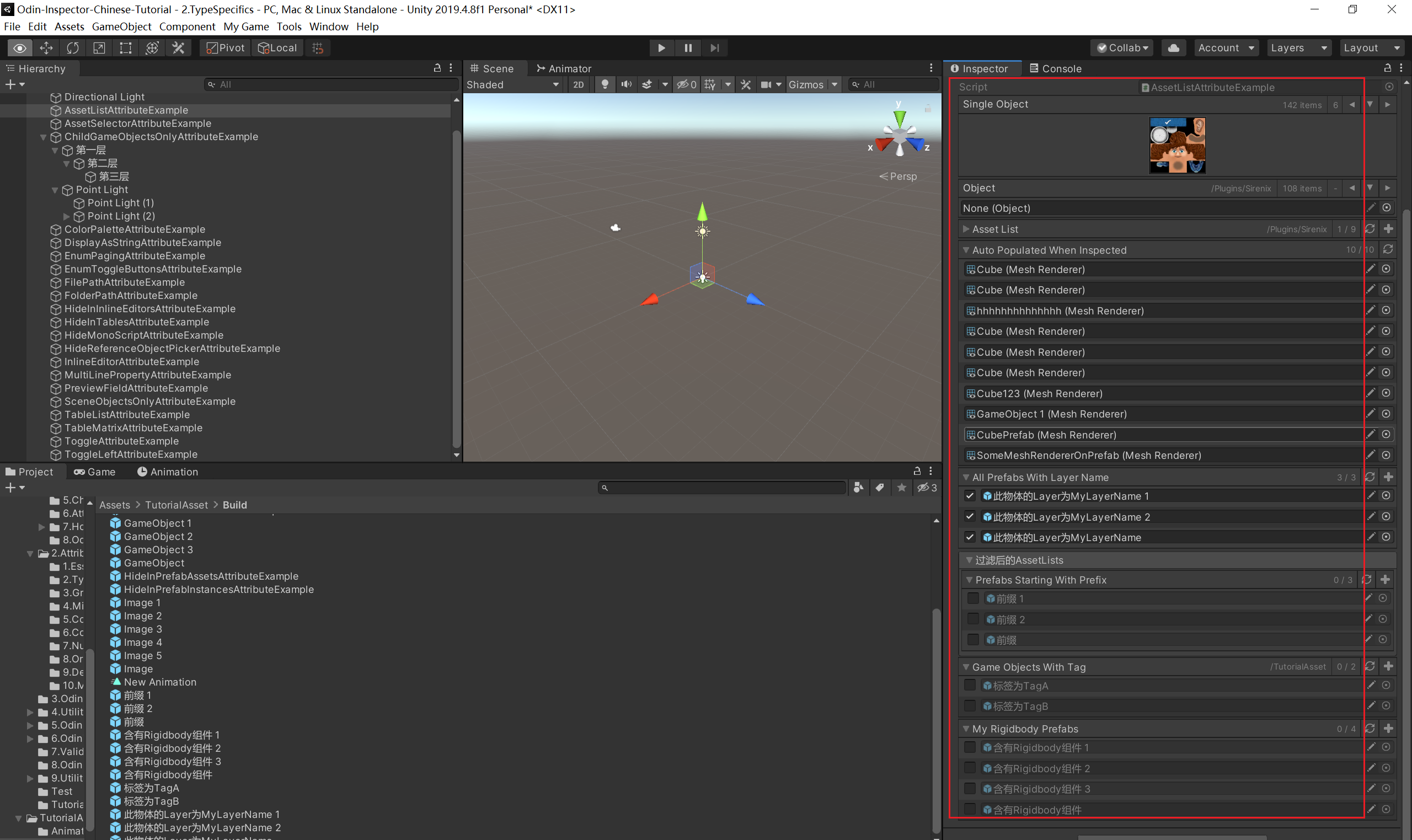Toggle scene grid visibility icon
This screenshot has width=1412, height=840.
(x=710, y=84)
